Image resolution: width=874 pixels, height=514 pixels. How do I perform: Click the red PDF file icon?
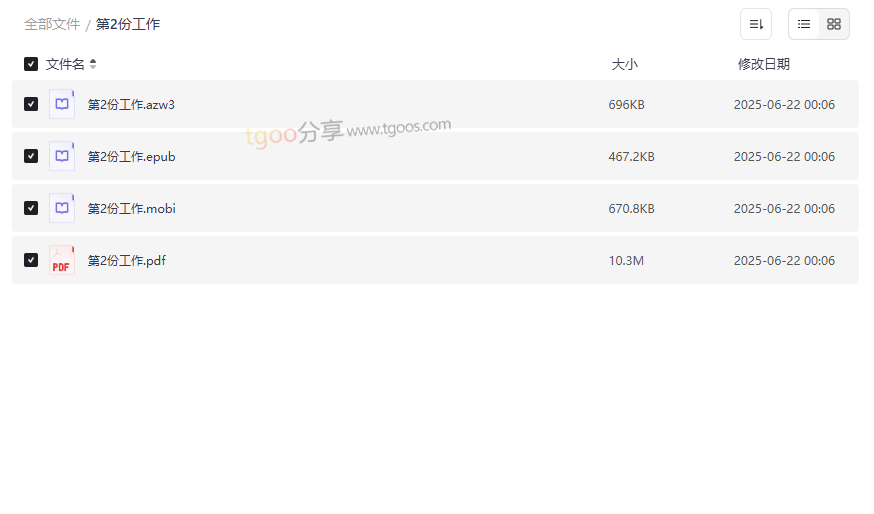coord(62,260)
